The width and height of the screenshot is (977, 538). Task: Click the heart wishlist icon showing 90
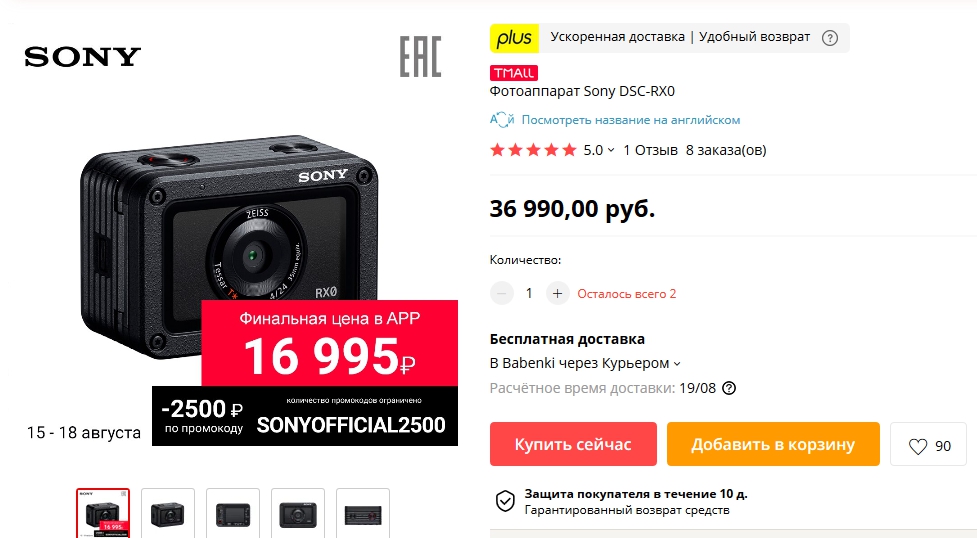917,446
